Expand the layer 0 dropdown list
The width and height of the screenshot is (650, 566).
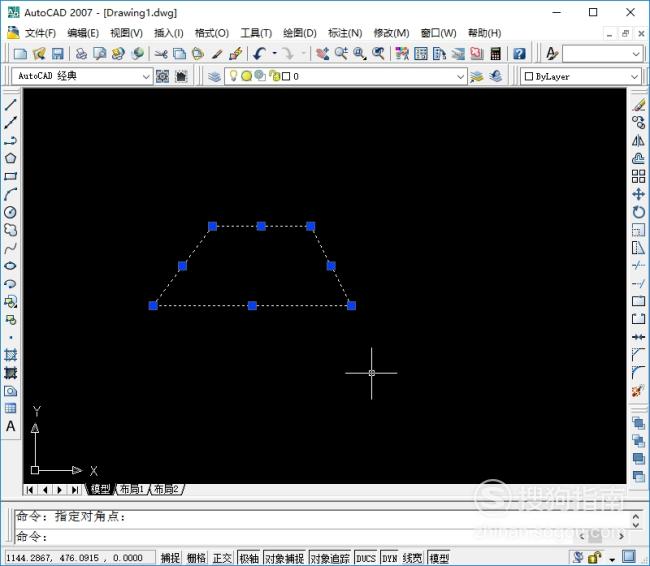click(460, 76)
